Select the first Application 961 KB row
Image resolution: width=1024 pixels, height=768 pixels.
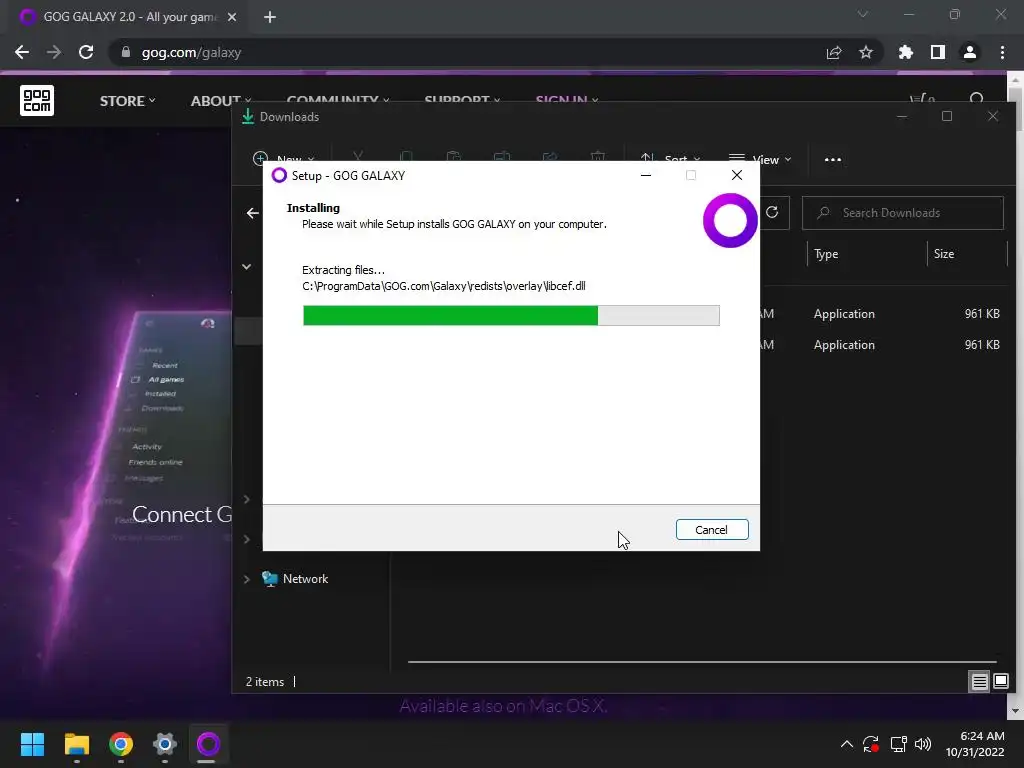tap(882, 313)
